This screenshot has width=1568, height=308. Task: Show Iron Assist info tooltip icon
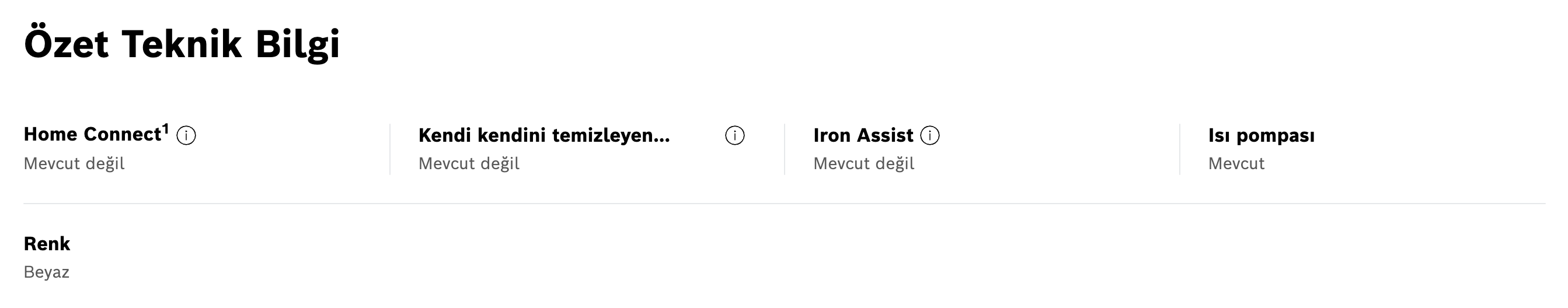929,136
